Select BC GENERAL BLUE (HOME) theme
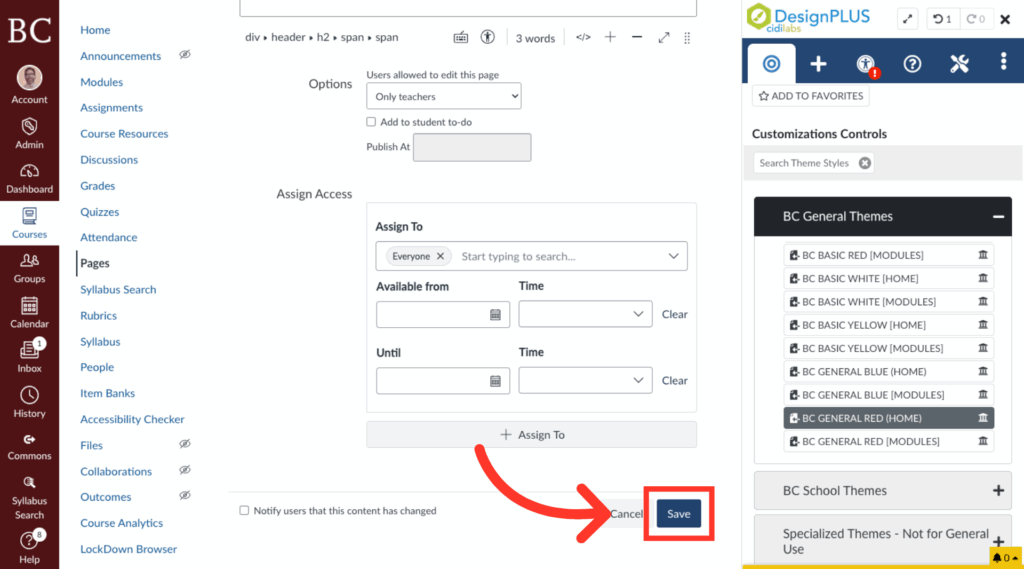Screen dimensions: 1024x569 tap(888, 371)
